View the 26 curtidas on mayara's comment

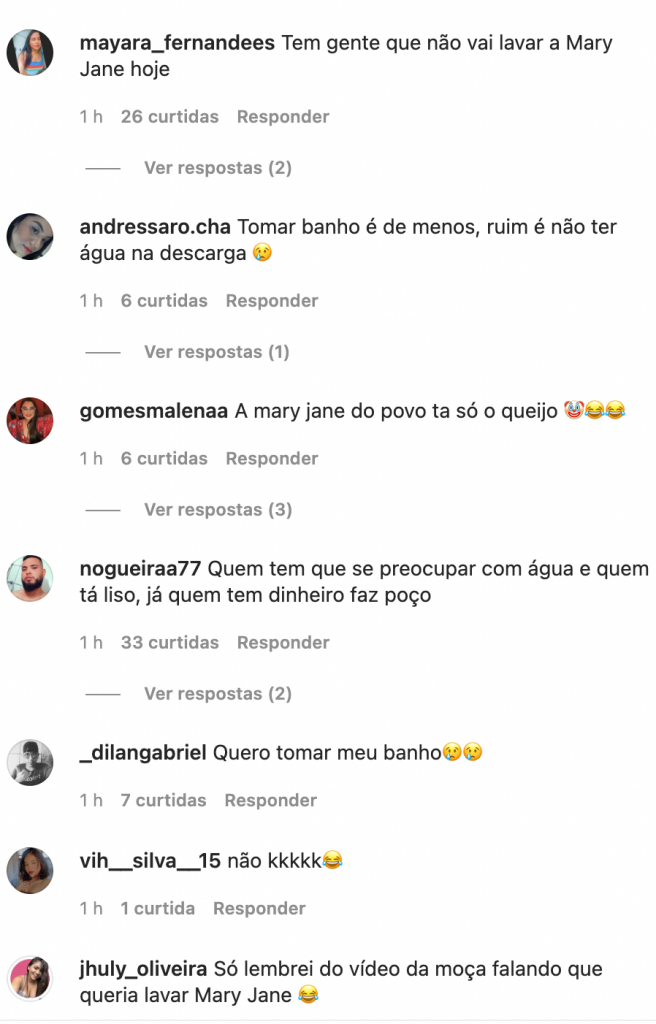coord(170,117)
